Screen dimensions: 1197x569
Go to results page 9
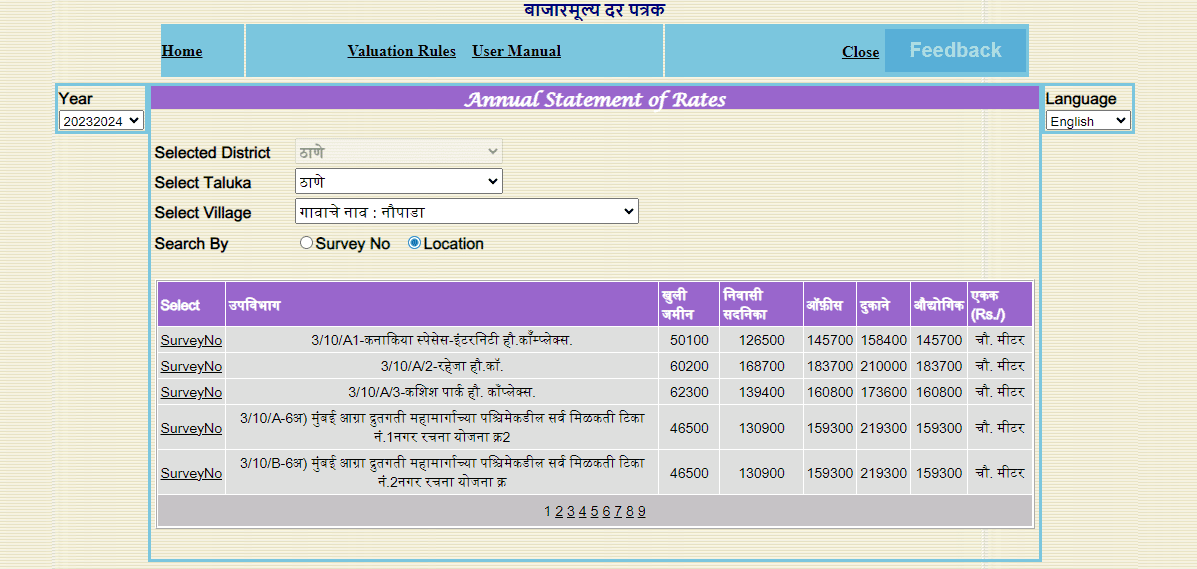coord(641,511)
